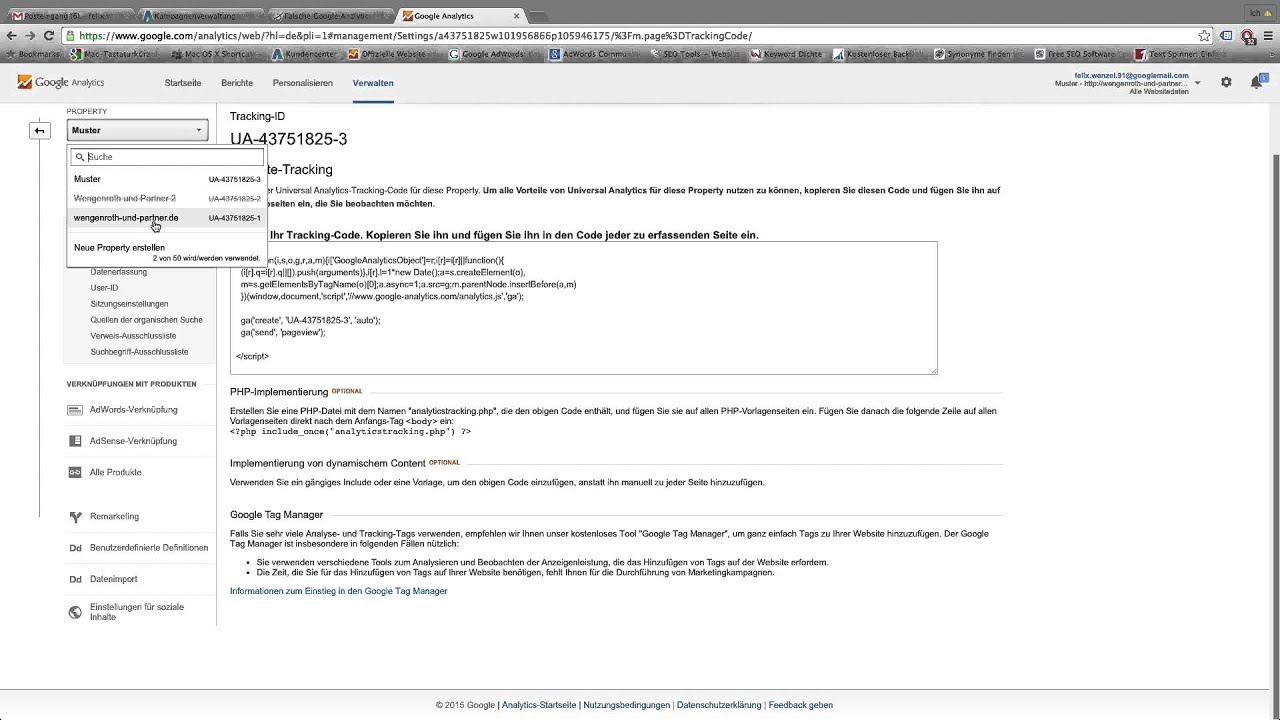Open AdWords-Verknüpfung in the sidebar
This screenshot has width=1280, height=720.
coord(133,410)
